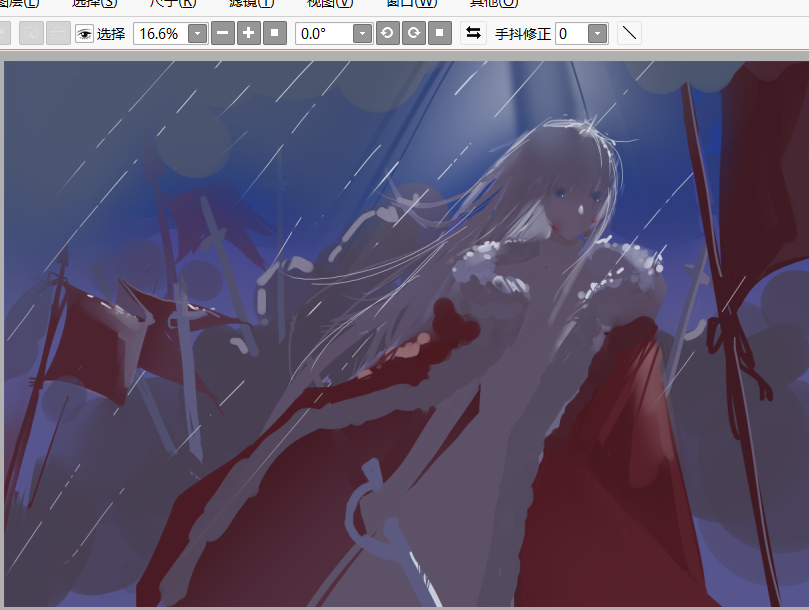Open the 视图(V) view menu

coord(329,3)
